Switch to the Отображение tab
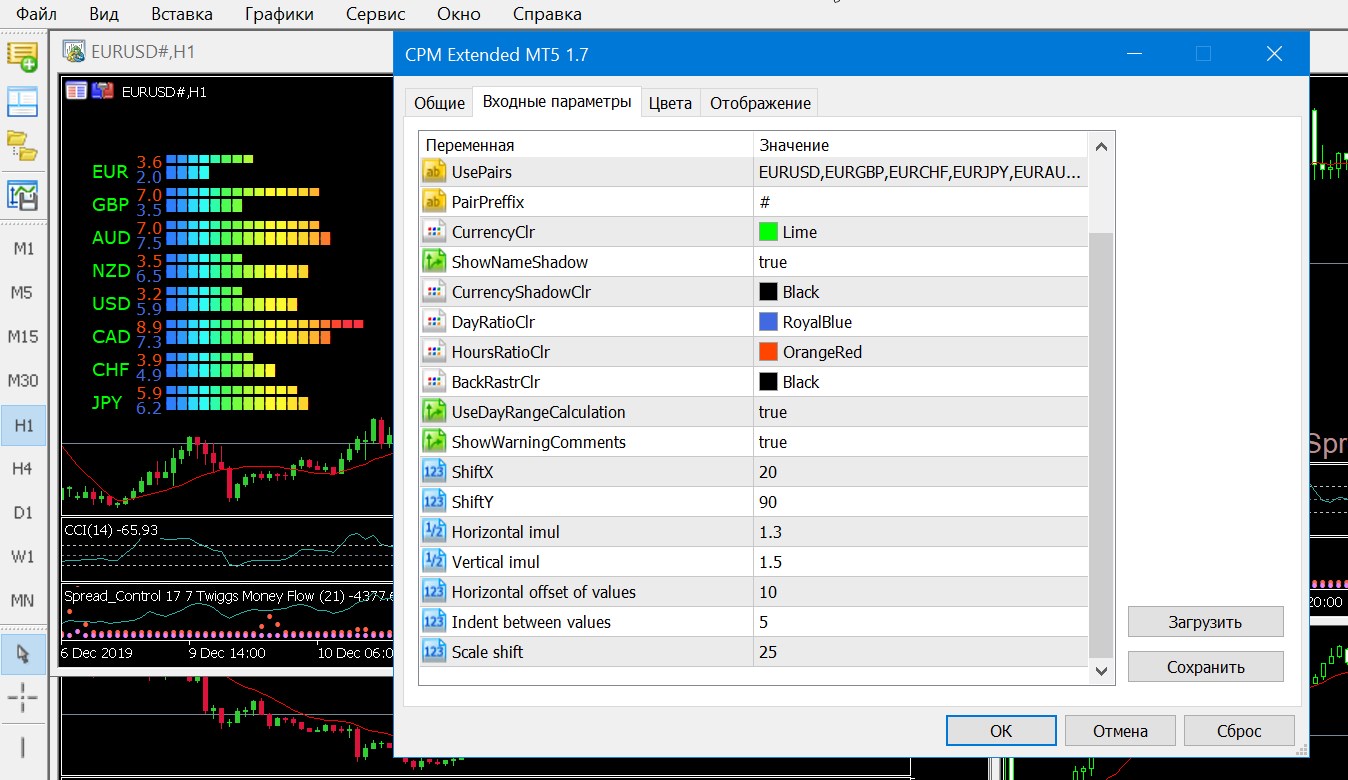The height and width of the screenshot is (780, 1348). [760, 103]
